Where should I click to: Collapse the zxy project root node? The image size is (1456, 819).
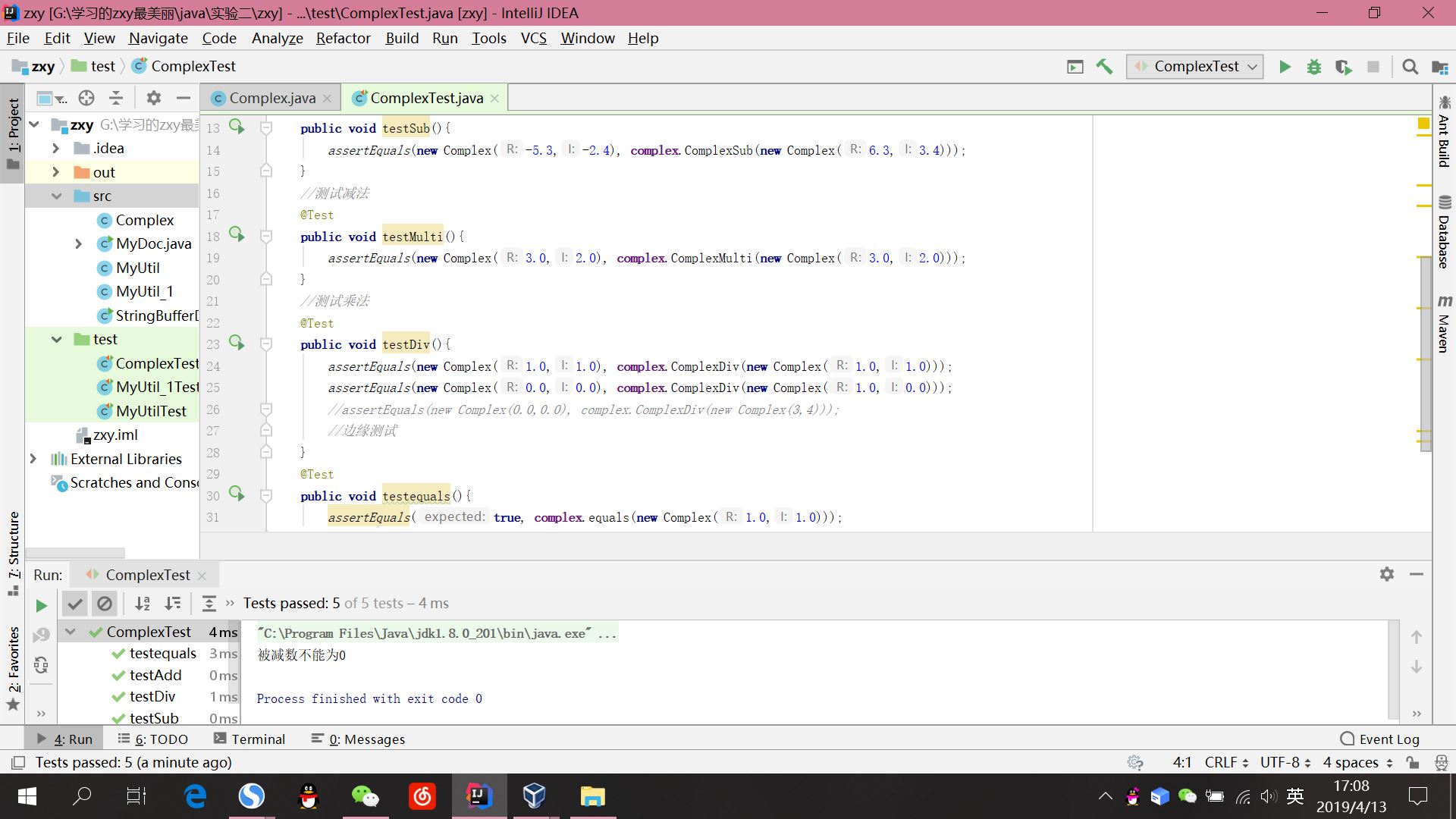click(34, 124)
